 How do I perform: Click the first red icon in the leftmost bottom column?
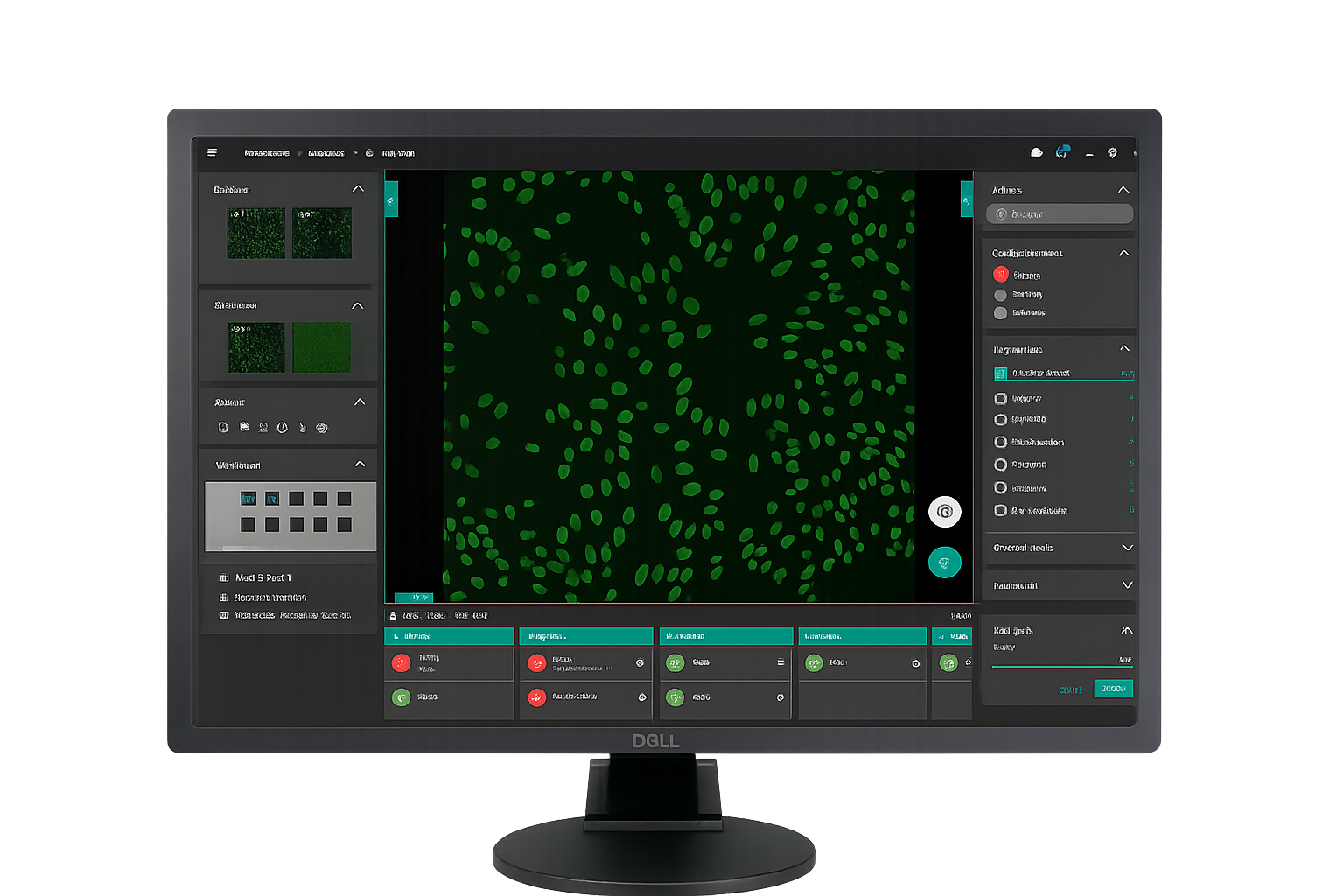coord(401,662)
